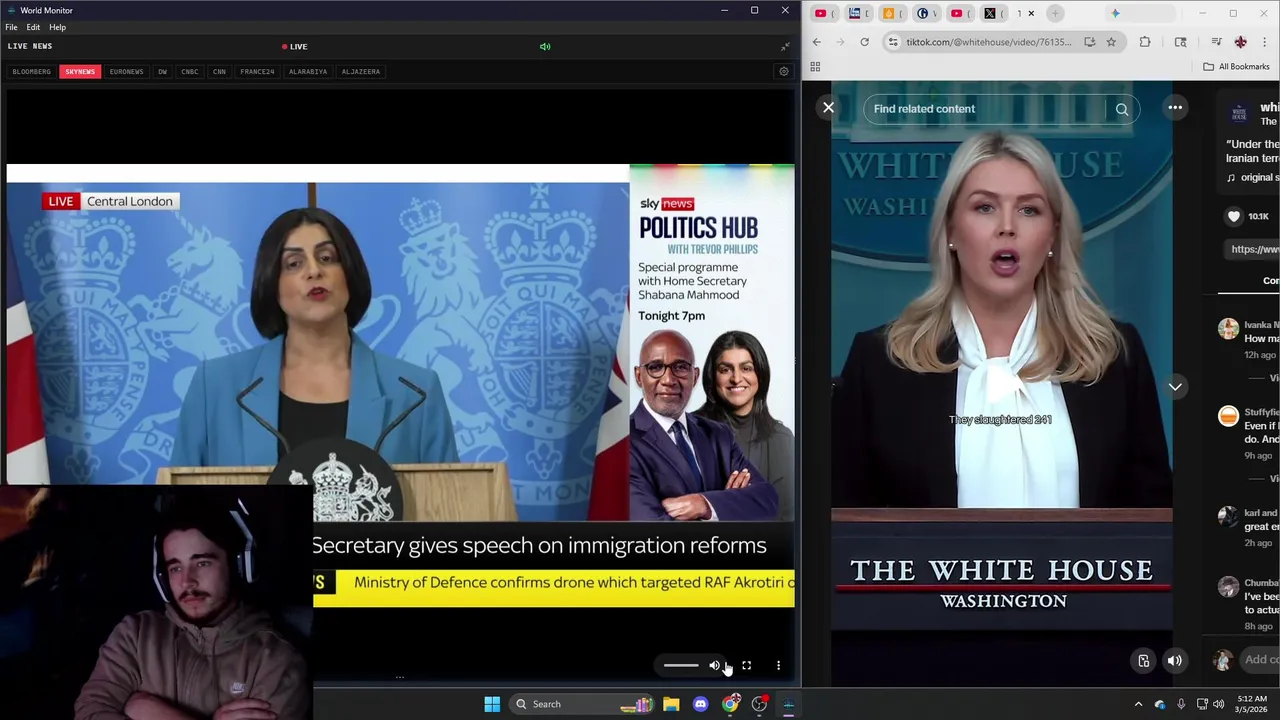The height and width of the screenshot is (720, 1280).
Task: Switch to the X (Twitter) browser tab
Action: click(x=994, y=13)
